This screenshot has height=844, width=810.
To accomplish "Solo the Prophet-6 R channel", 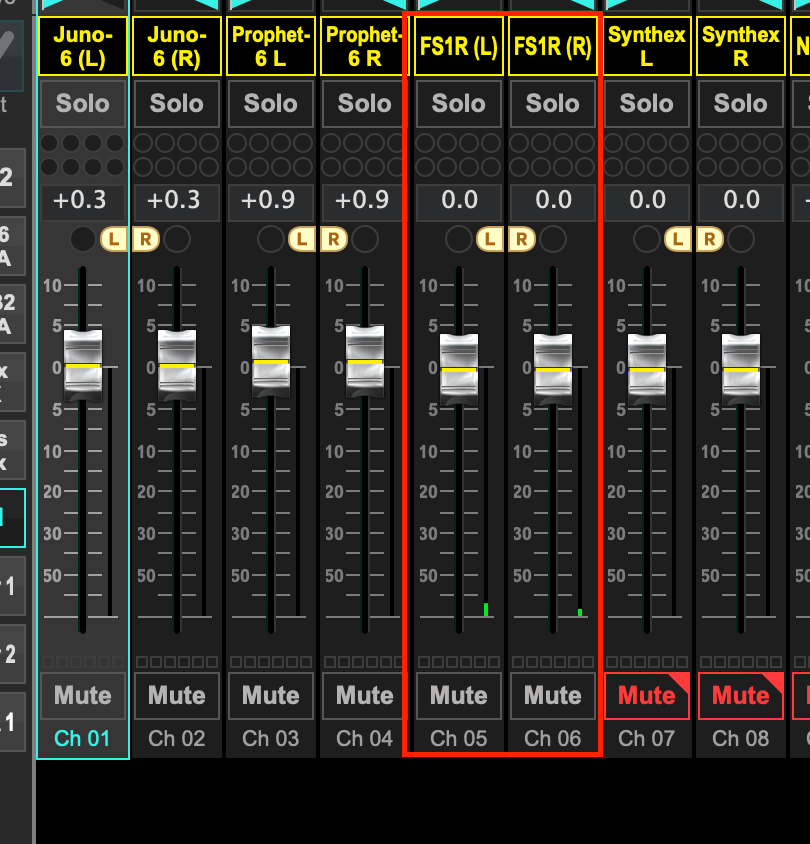I will click(364, 103).
